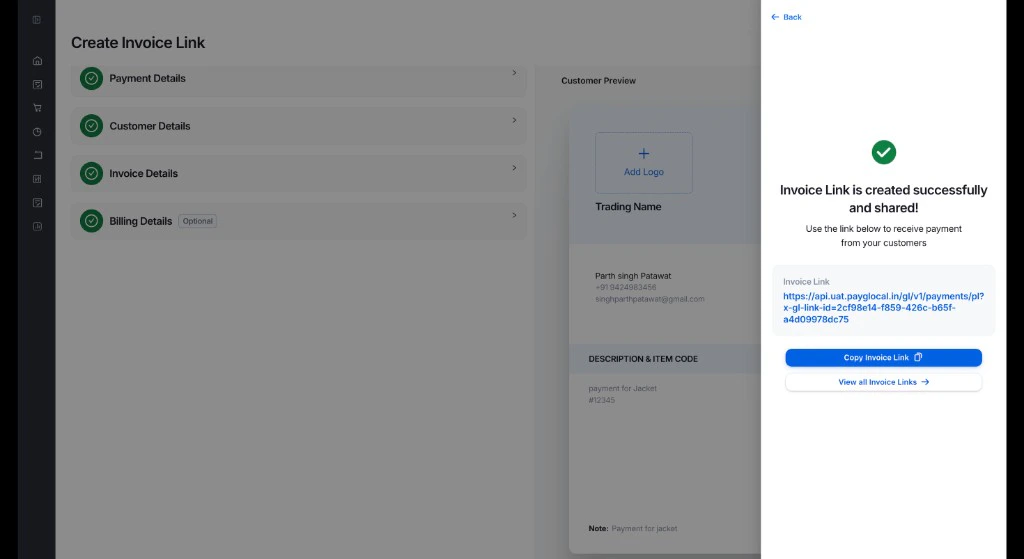Open the Home icon in sidebar

coord(37,61)
